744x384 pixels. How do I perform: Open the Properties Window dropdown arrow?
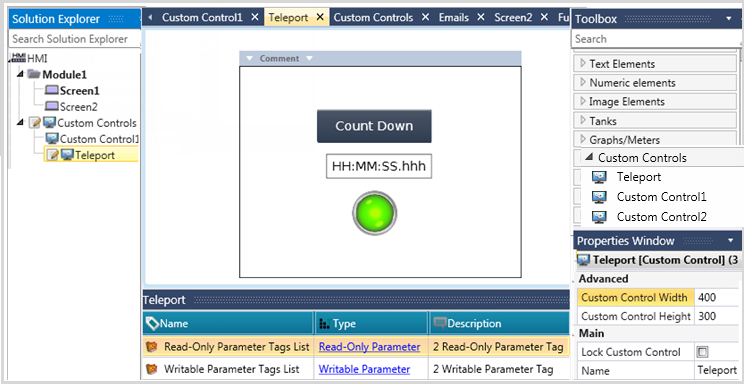(730, 241)
